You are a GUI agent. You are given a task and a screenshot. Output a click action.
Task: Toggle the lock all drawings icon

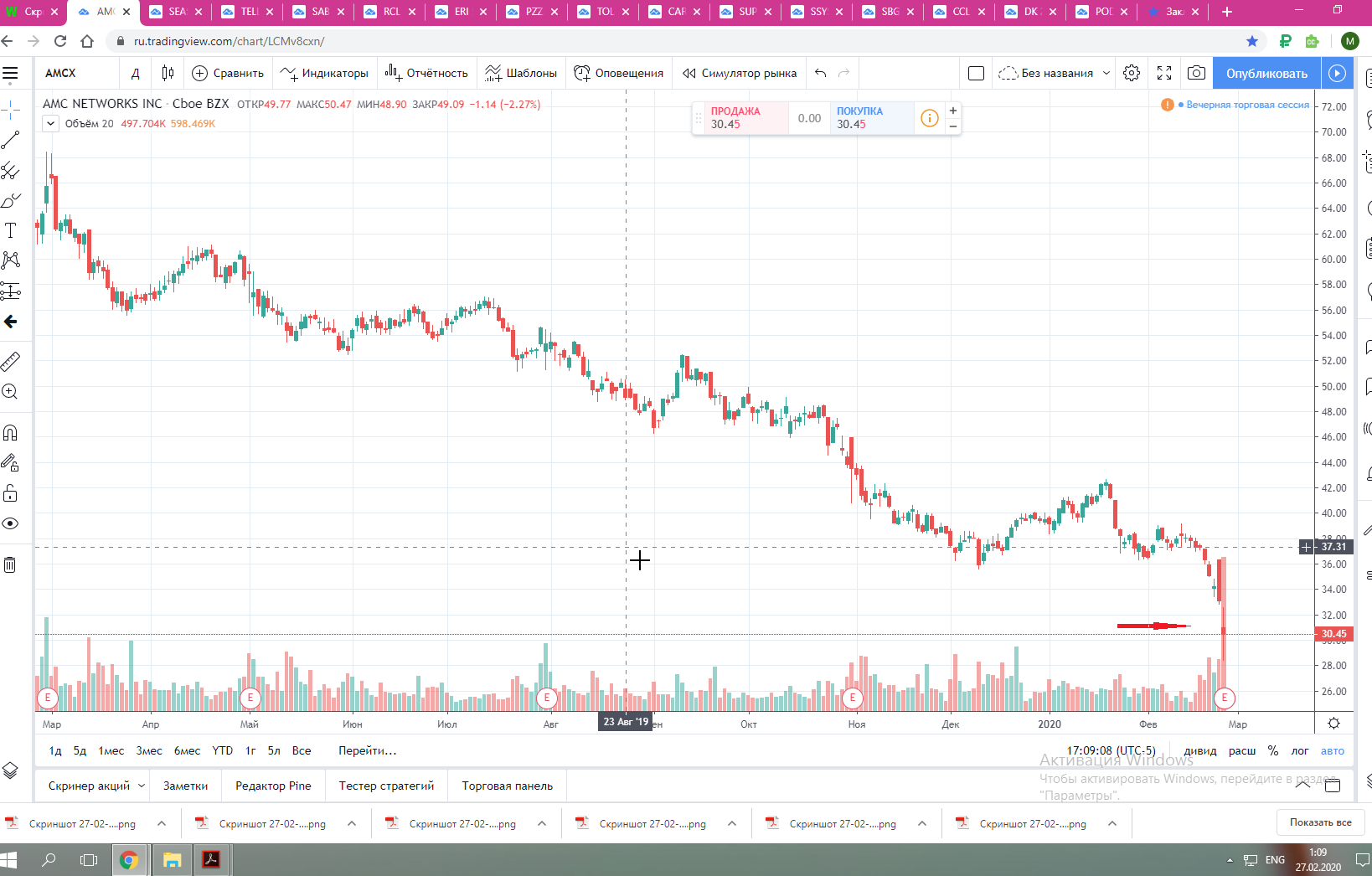click(11, 493)
